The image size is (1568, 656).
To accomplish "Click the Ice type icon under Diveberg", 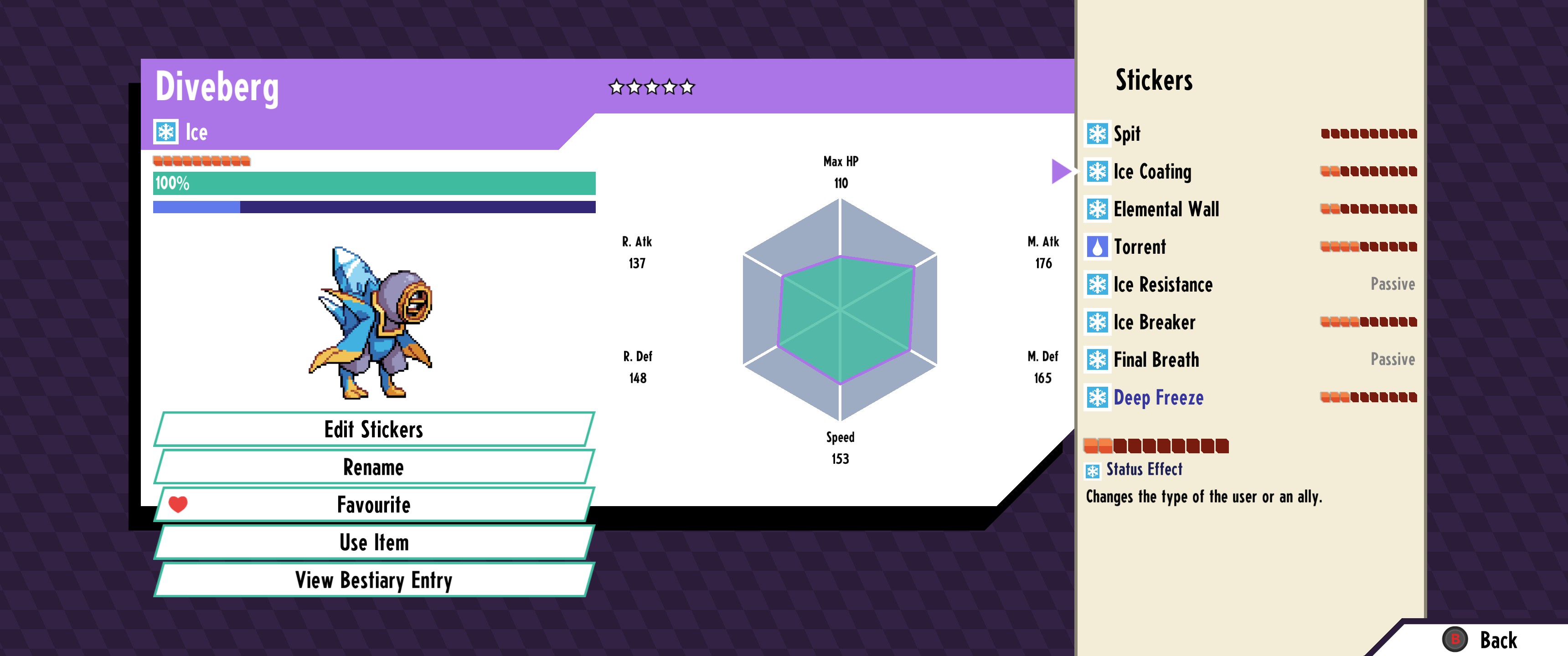I will click(165, 132).
